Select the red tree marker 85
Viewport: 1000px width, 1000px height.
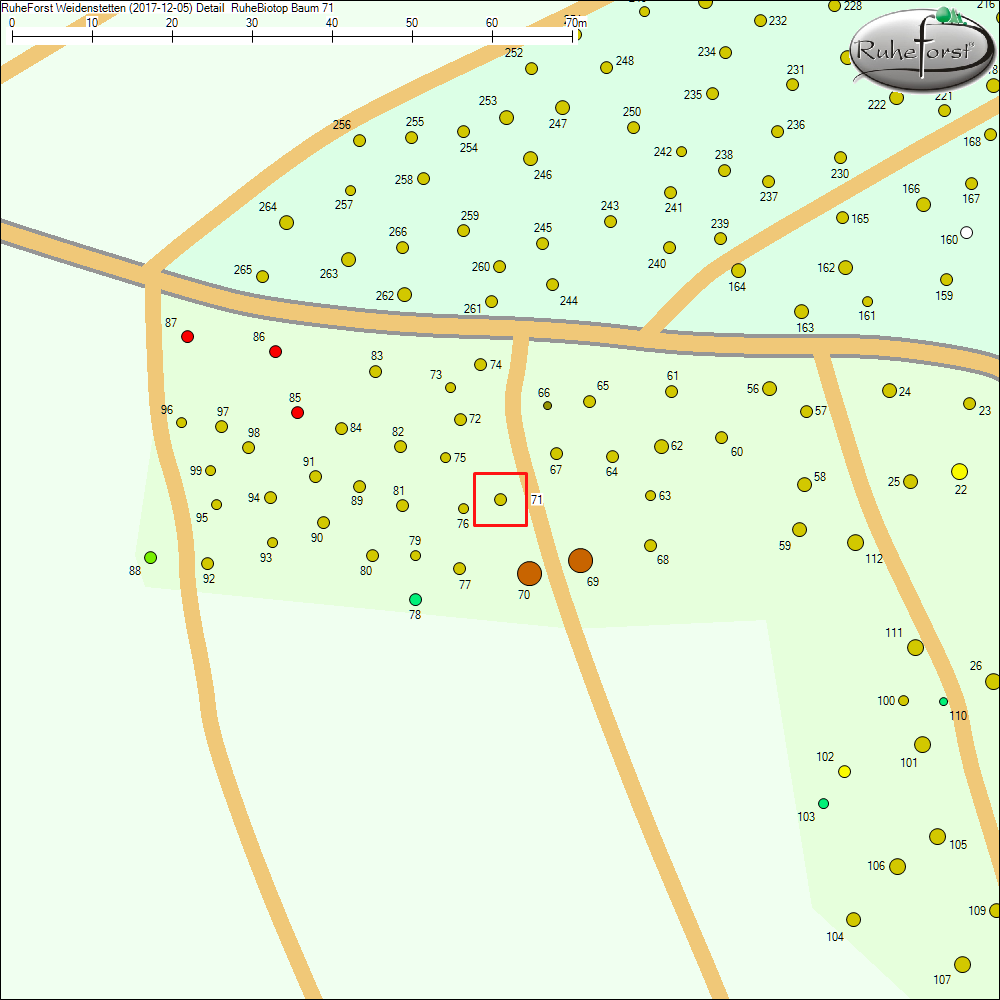297,412
